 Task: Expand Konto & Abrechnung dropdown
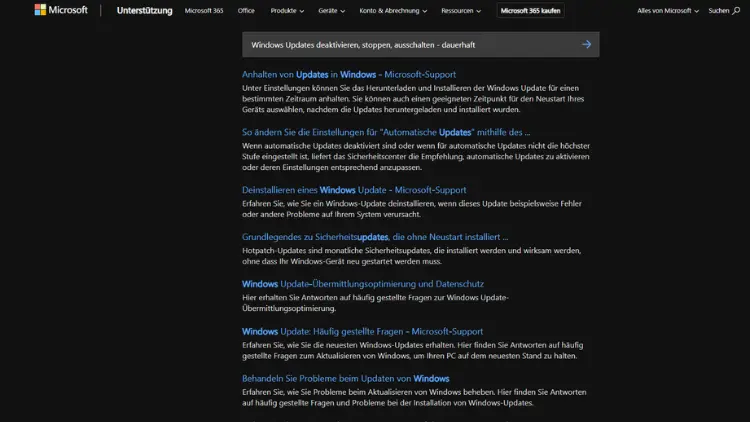coord(393,11)
